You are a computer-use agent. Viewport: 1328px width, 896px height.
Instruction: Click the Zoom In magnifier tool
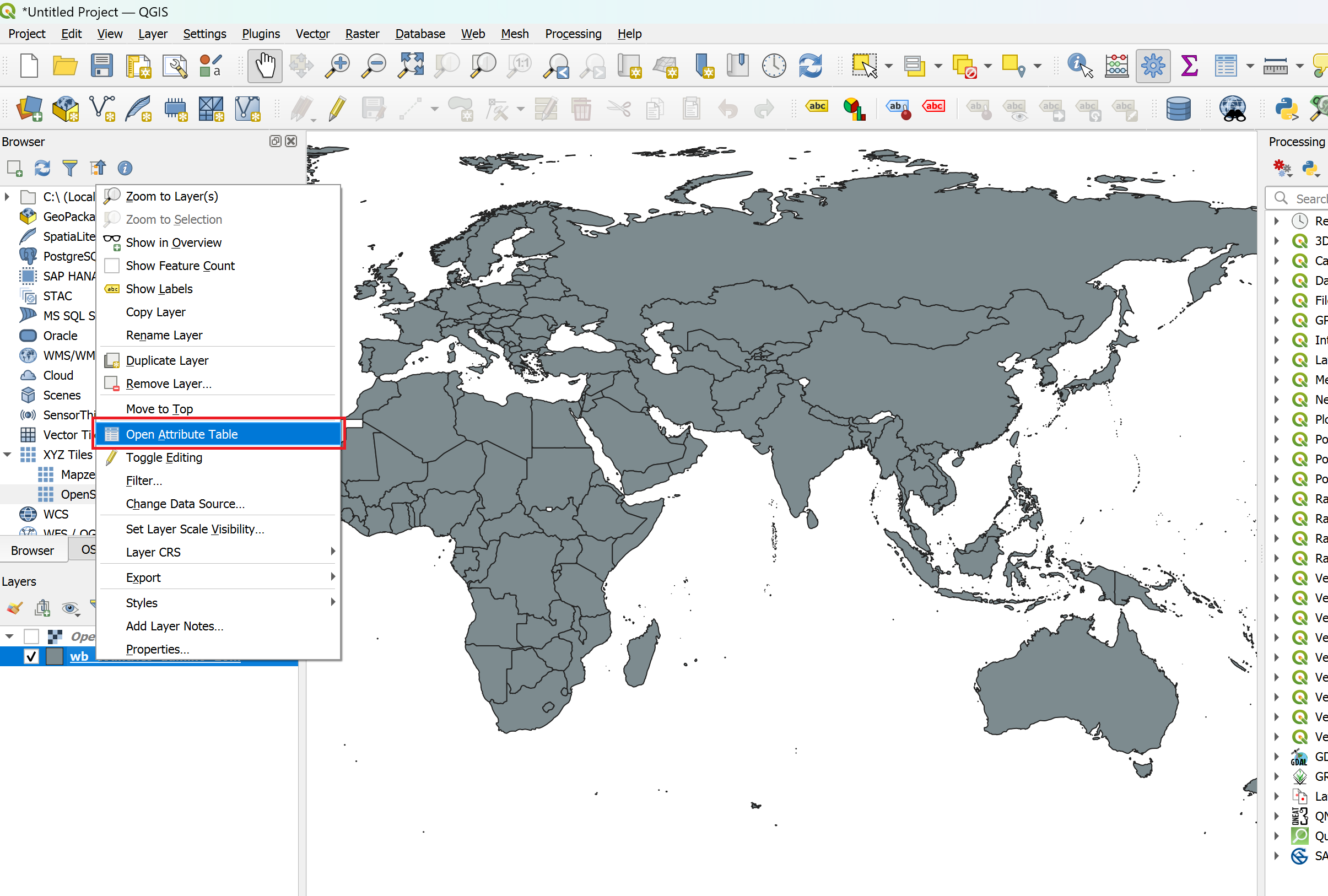337,66
